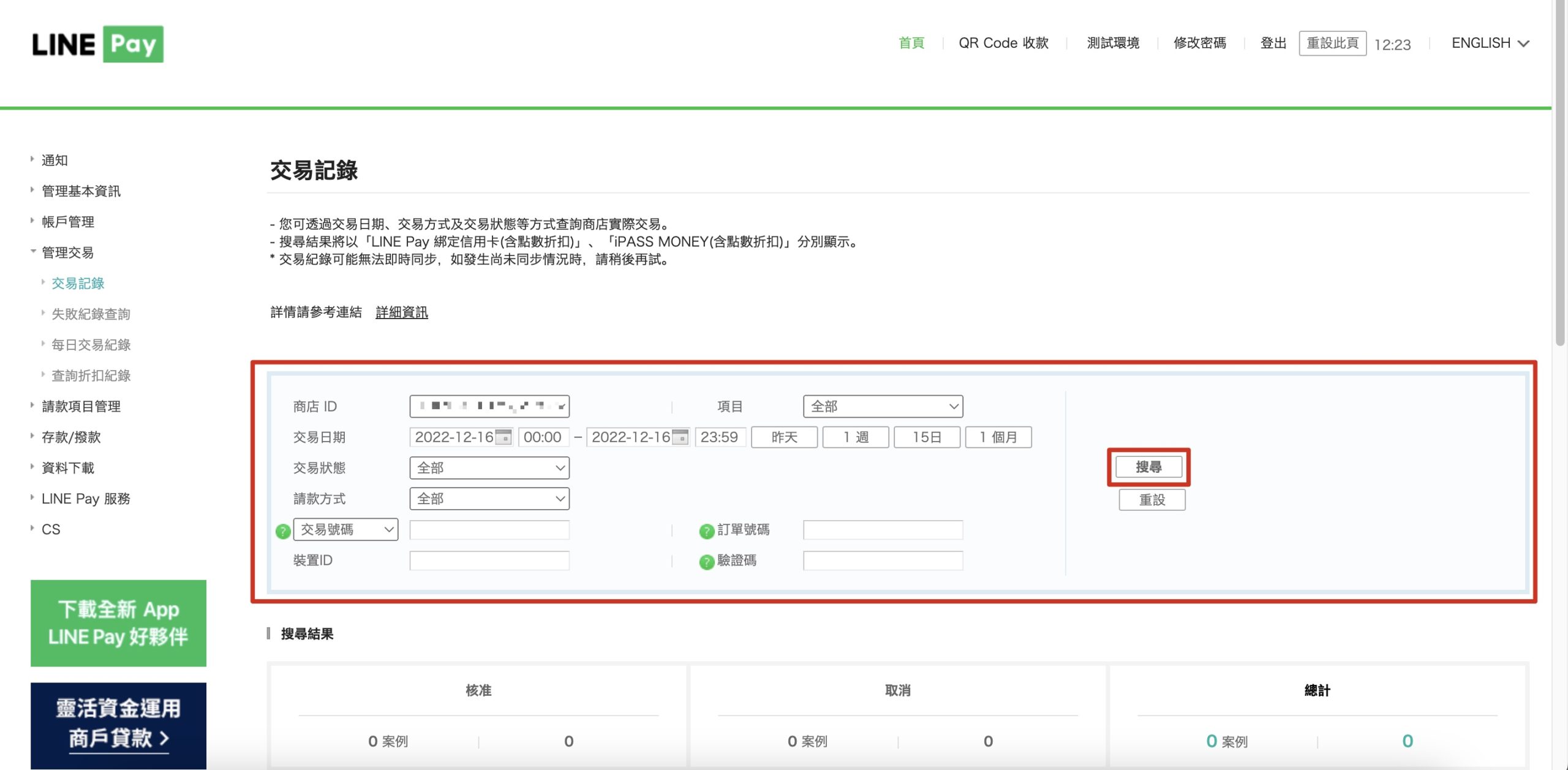Click help icon next to 驗證碼
This screenshot has width=1568, height=770.
(x=706, y=562)
